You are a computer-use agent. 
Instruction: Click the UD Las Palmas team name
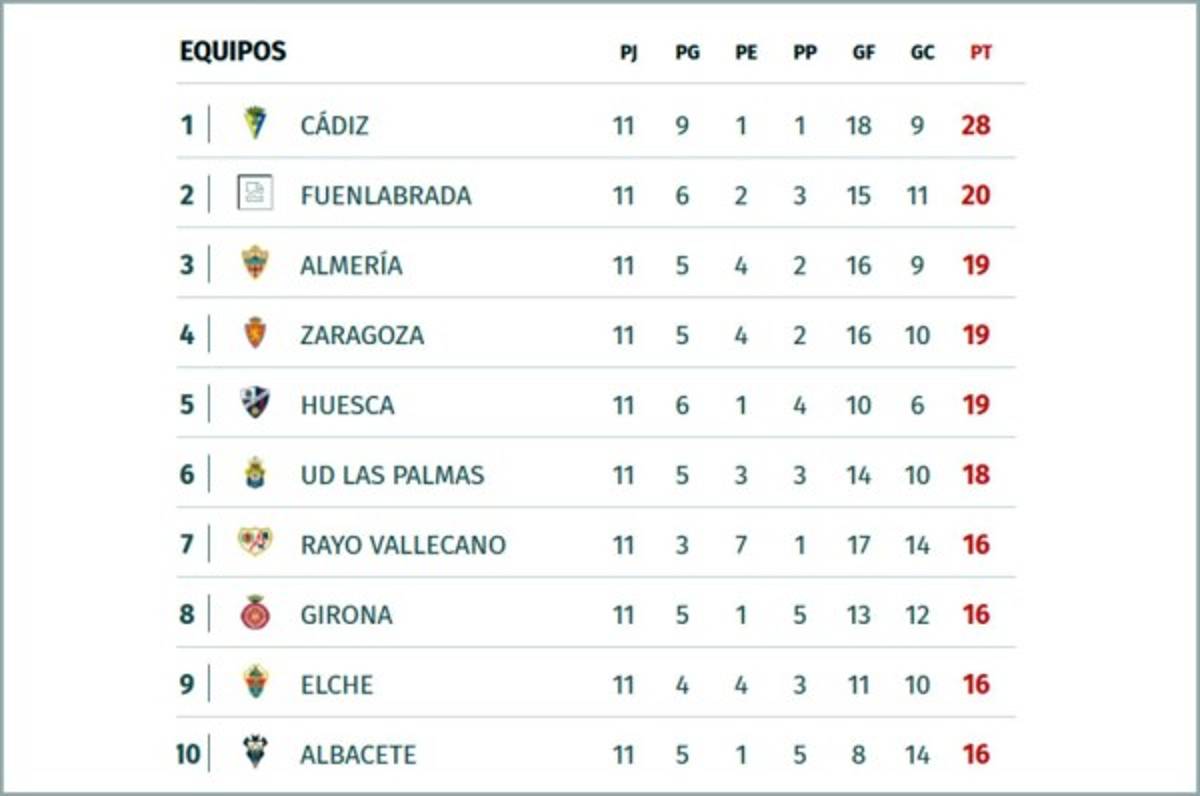(x=392, y=476)
